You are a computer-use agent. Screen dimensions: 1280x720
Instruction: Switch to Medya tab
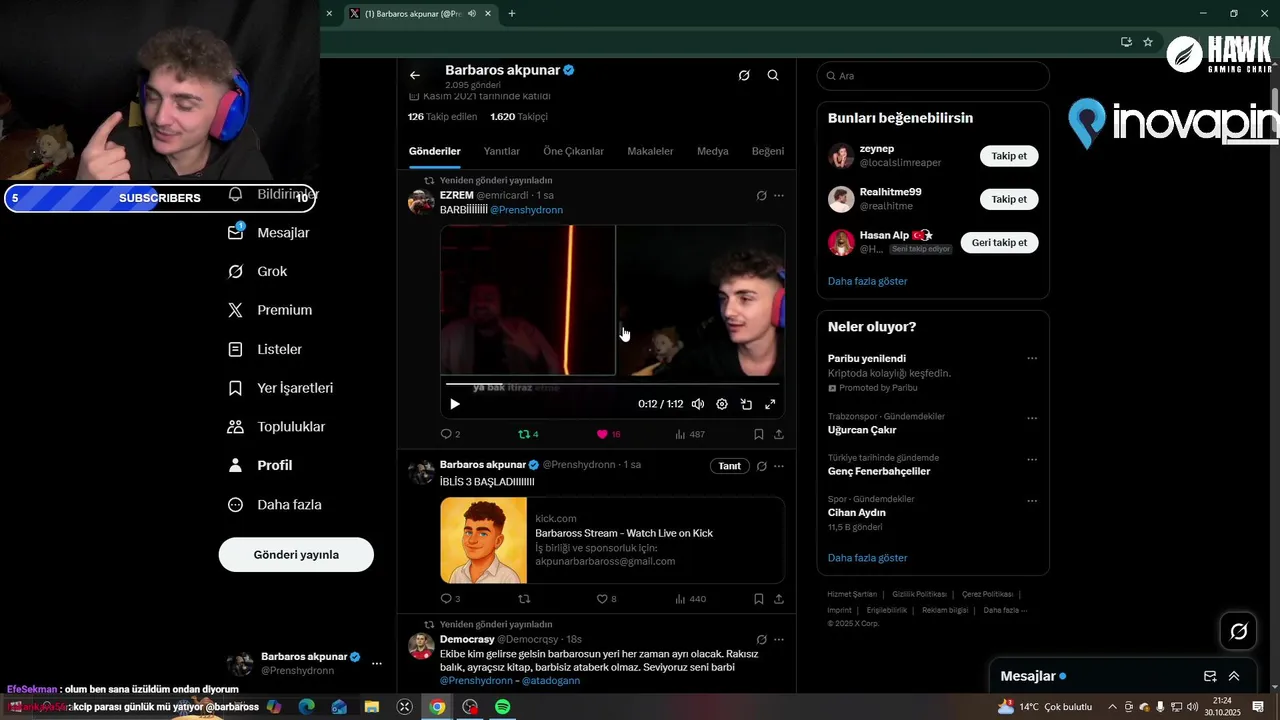point(713,151)
